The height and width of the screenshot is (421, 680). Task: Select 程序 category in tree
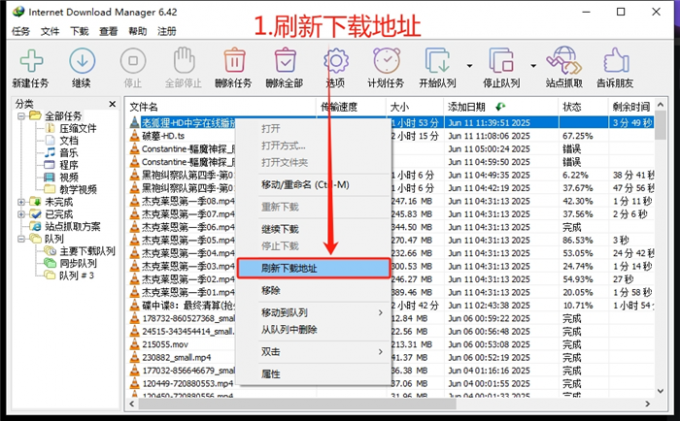(69, 165)
